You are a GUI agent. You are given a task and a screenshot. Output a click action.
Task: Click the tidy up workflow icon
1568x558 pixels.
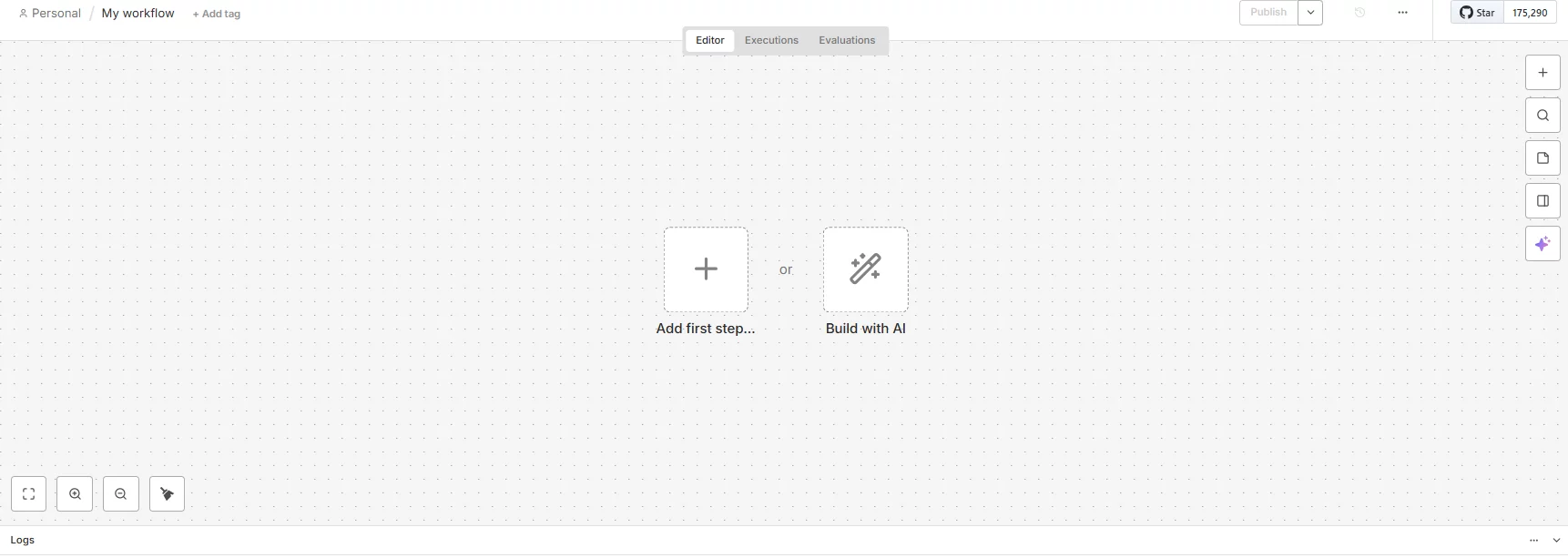coord(167,494)
